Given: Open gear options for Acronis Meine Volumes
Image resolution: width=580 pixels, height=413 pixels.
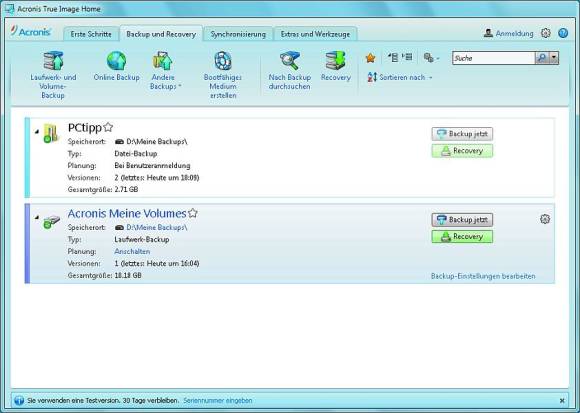Looking at the screenshot, I should (545, 219).
